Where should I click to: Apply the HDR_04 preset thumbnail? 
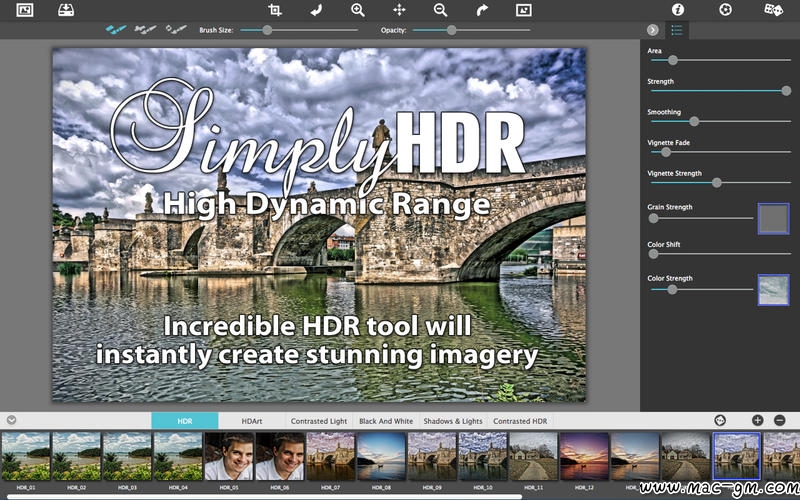tap(178, 456)
